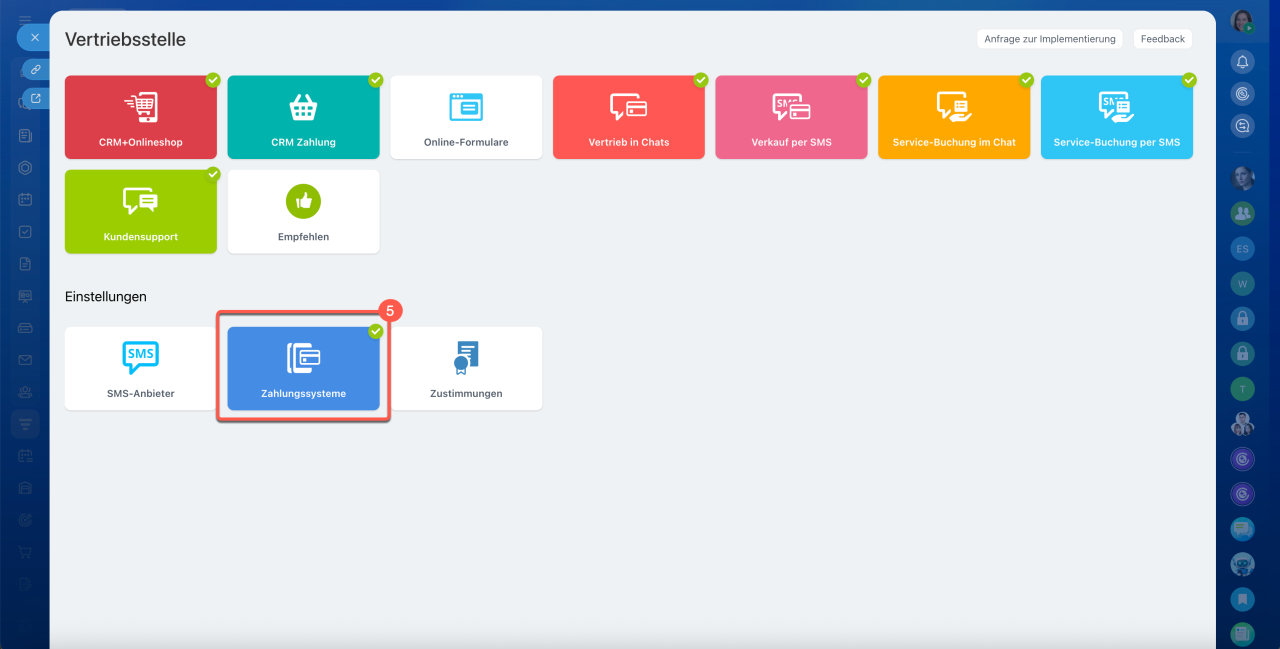This screenshot has width=1280, height=649.
Task: Open the Zahlungssysteme settings tile
Action: click(x=303, y=368)
